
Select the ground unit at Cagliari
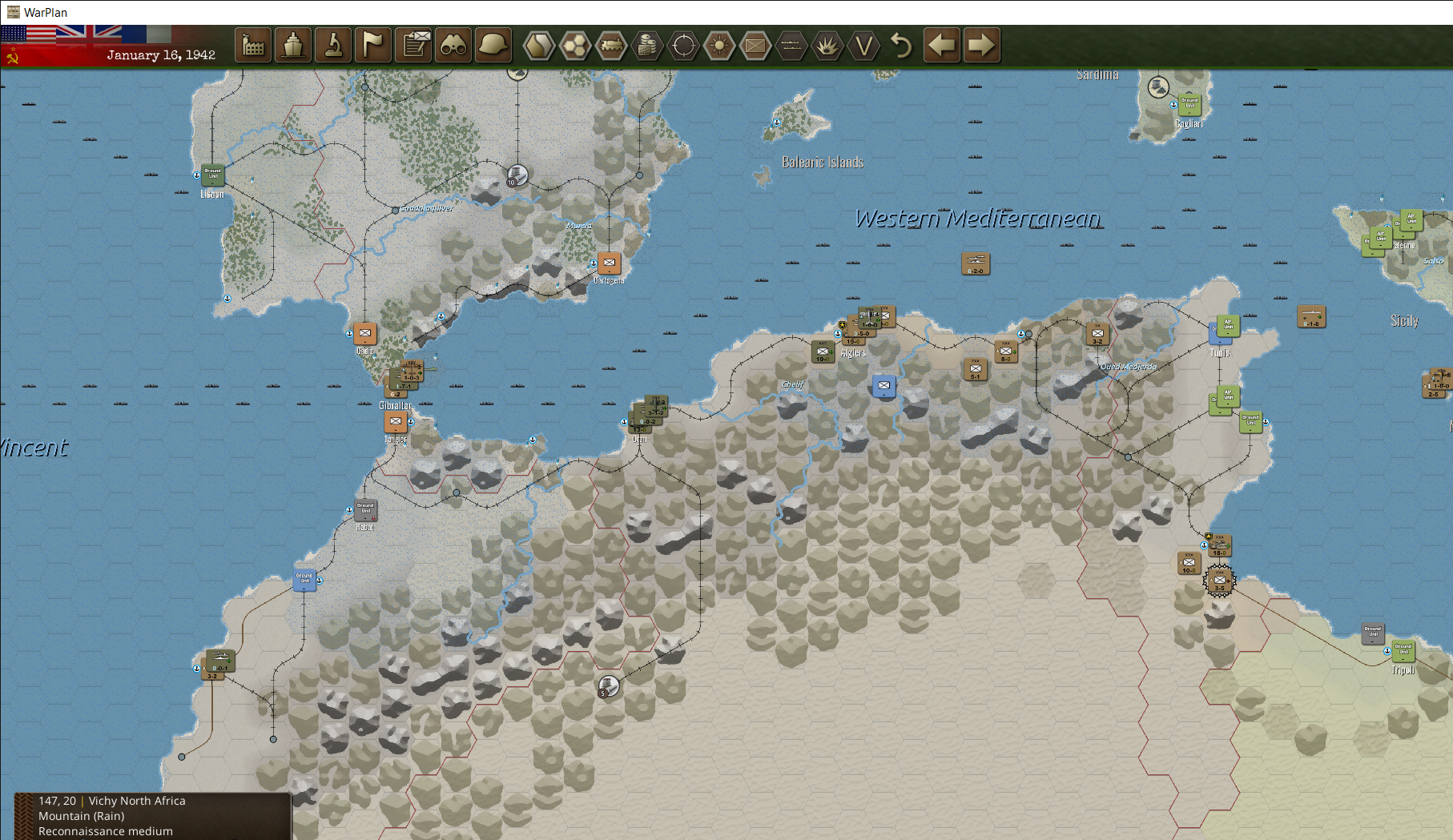(1189, 105)
